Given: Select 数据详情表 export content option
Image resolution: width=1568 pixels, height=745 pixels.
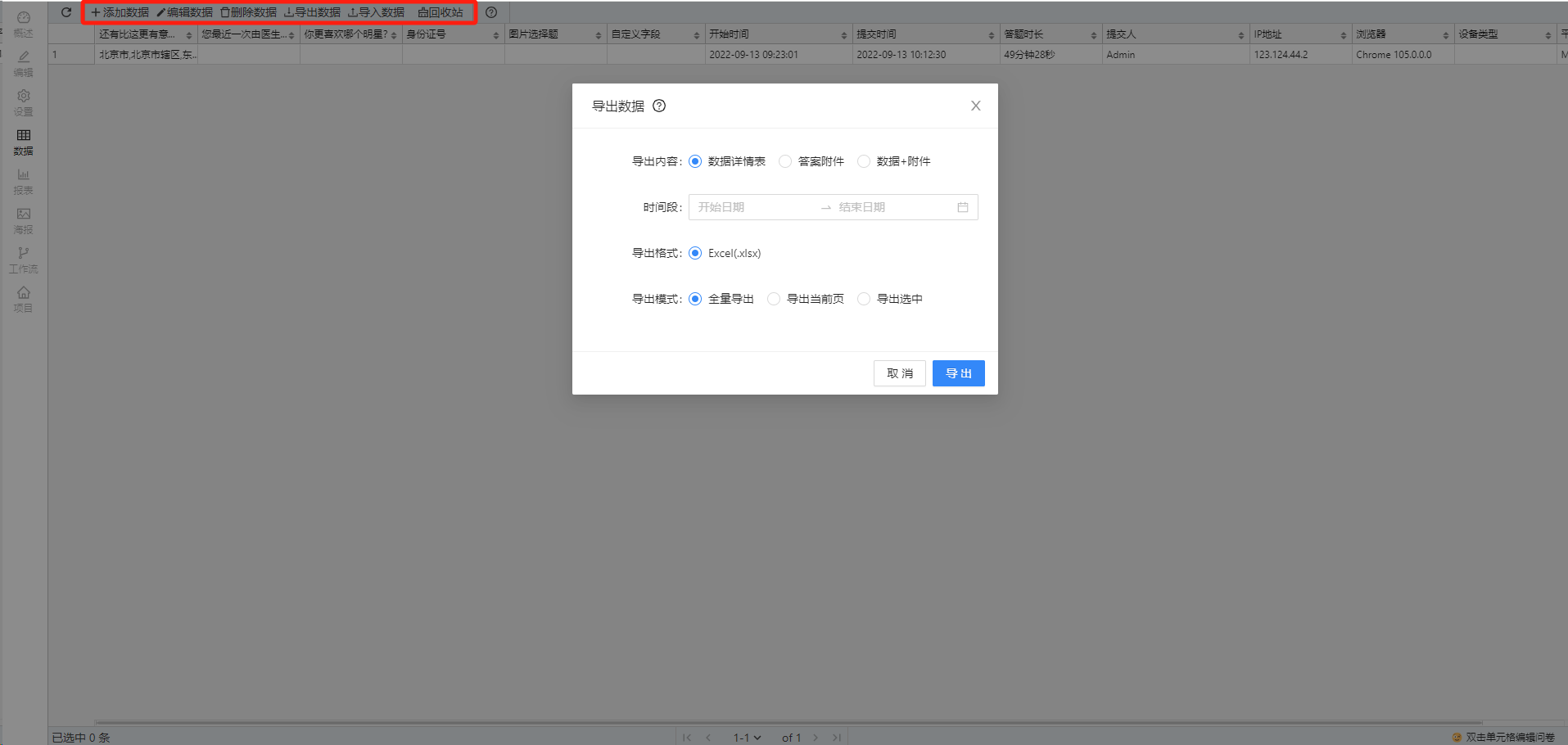Looking at the screenshot, I should [727, 161].
